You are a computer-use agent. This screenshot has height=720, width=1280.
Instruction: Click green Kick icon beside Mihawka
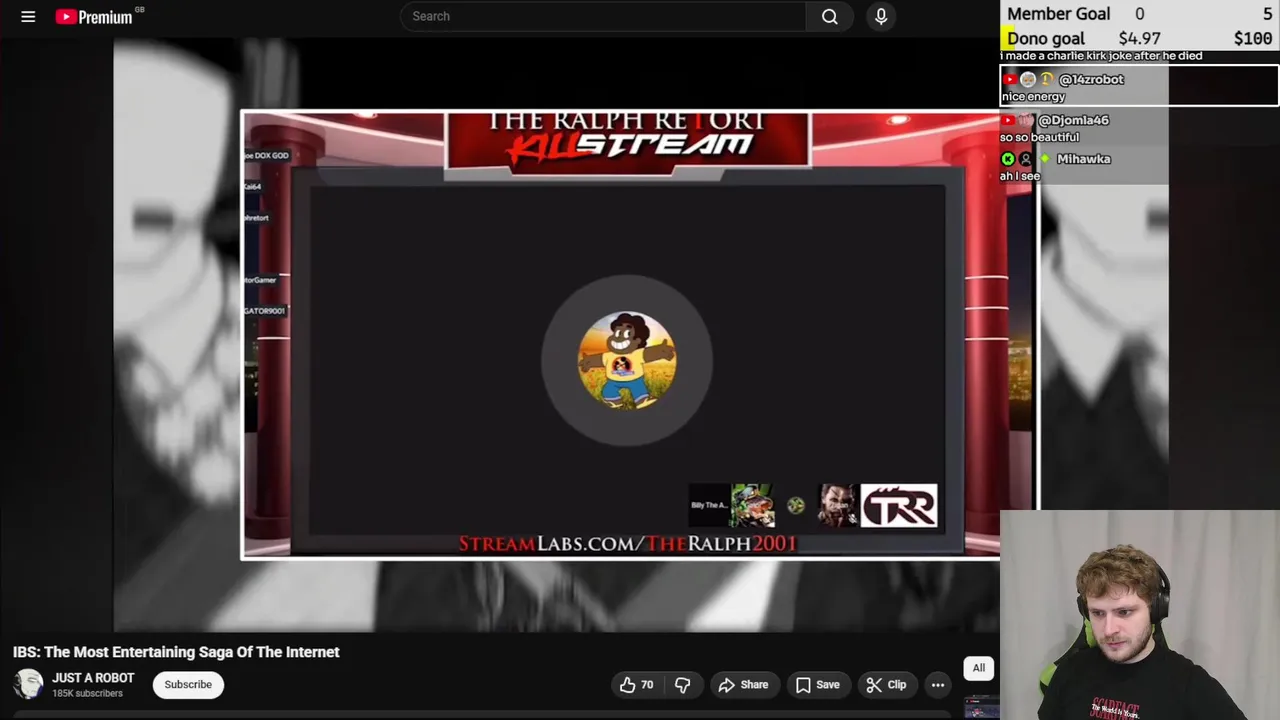[x=1008, y=159]
